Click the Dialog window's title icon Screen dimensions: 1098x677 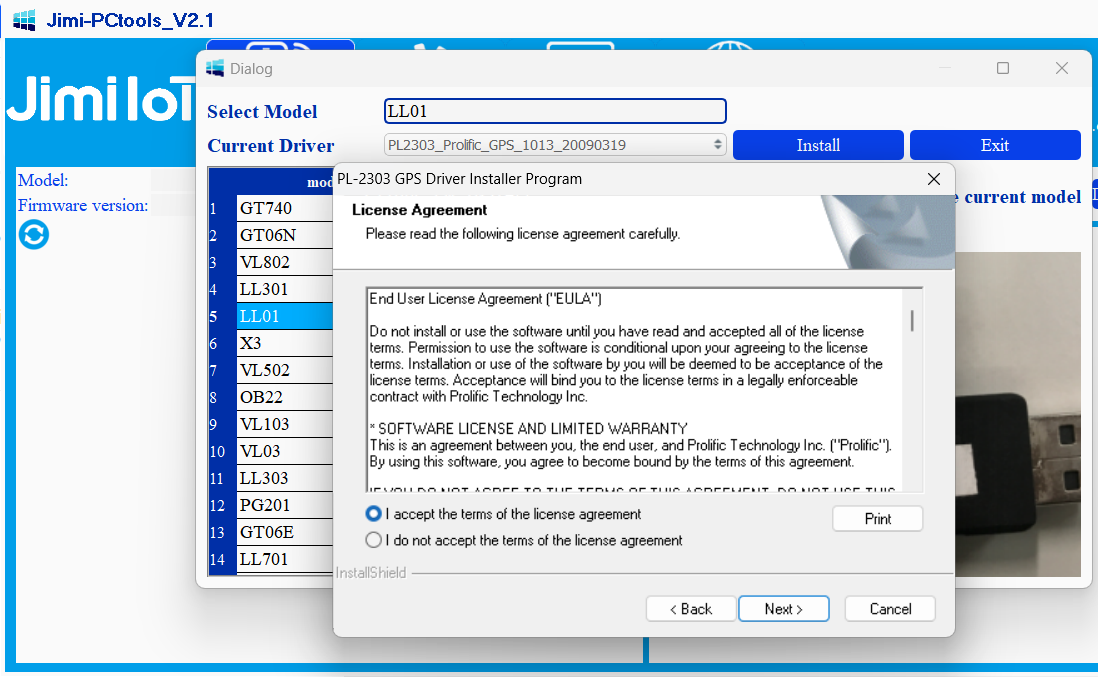[x=215, y=69]
